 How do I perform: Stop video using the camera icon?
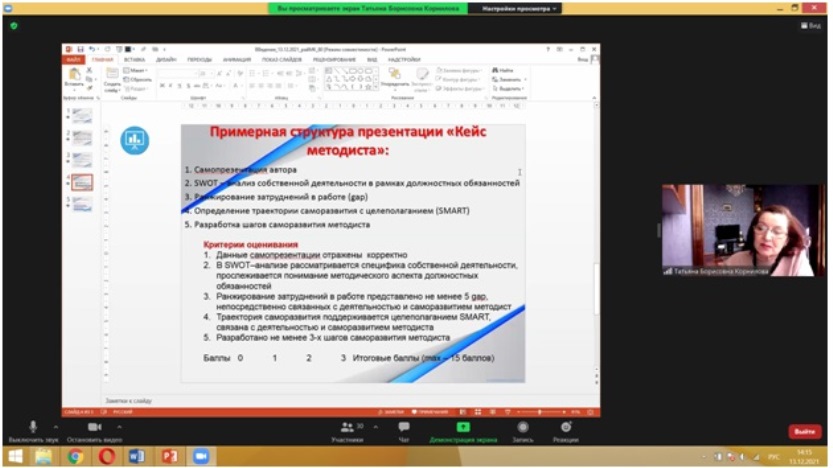click(95, 427)
